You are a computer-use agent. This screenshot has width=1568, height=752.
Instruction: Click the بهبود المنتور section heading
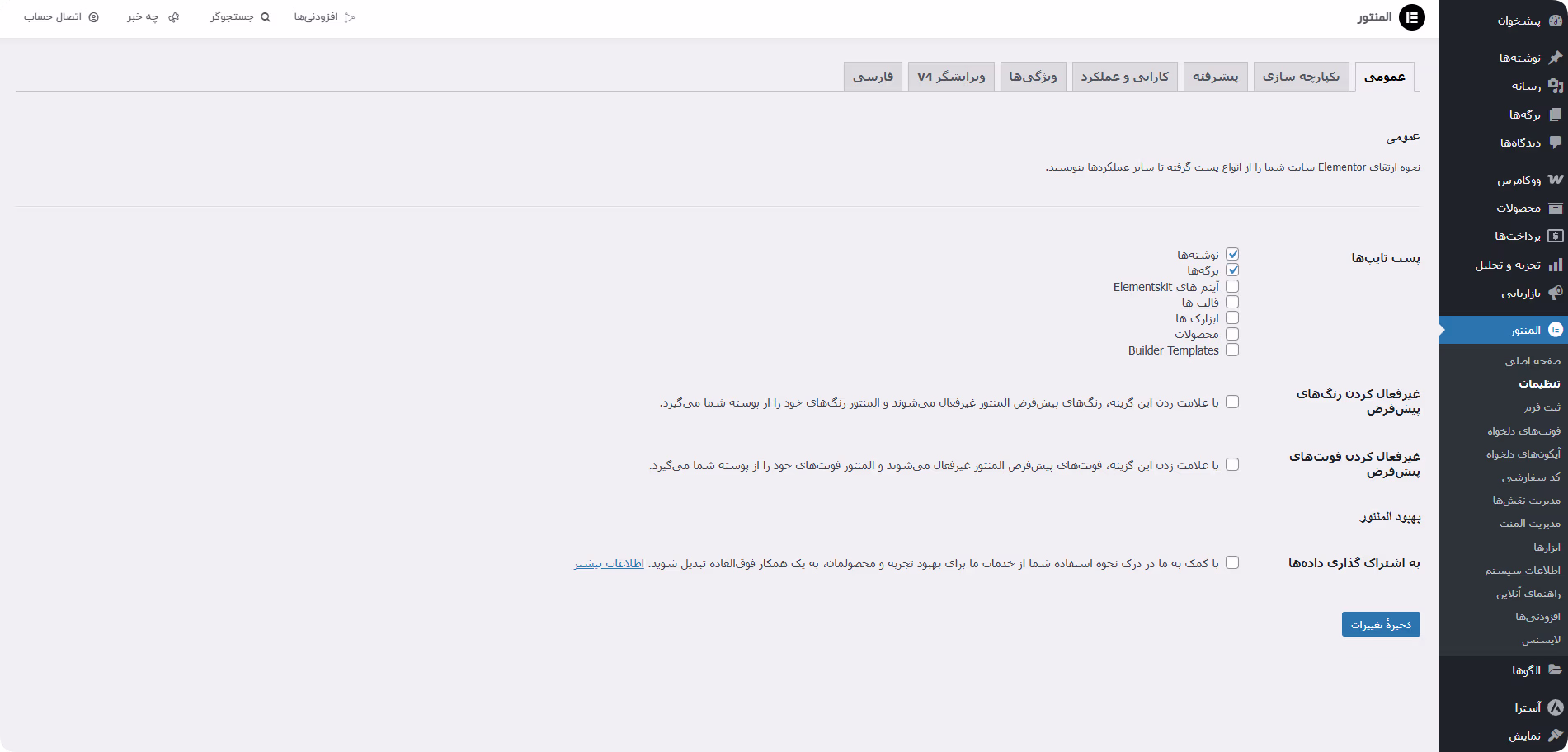click(x=1390, y=517)
